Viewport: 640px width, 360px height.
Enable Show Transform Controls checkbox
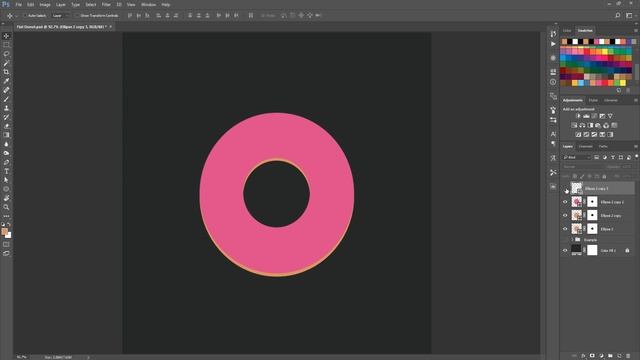pyautogui.click(x=77, y=16)
